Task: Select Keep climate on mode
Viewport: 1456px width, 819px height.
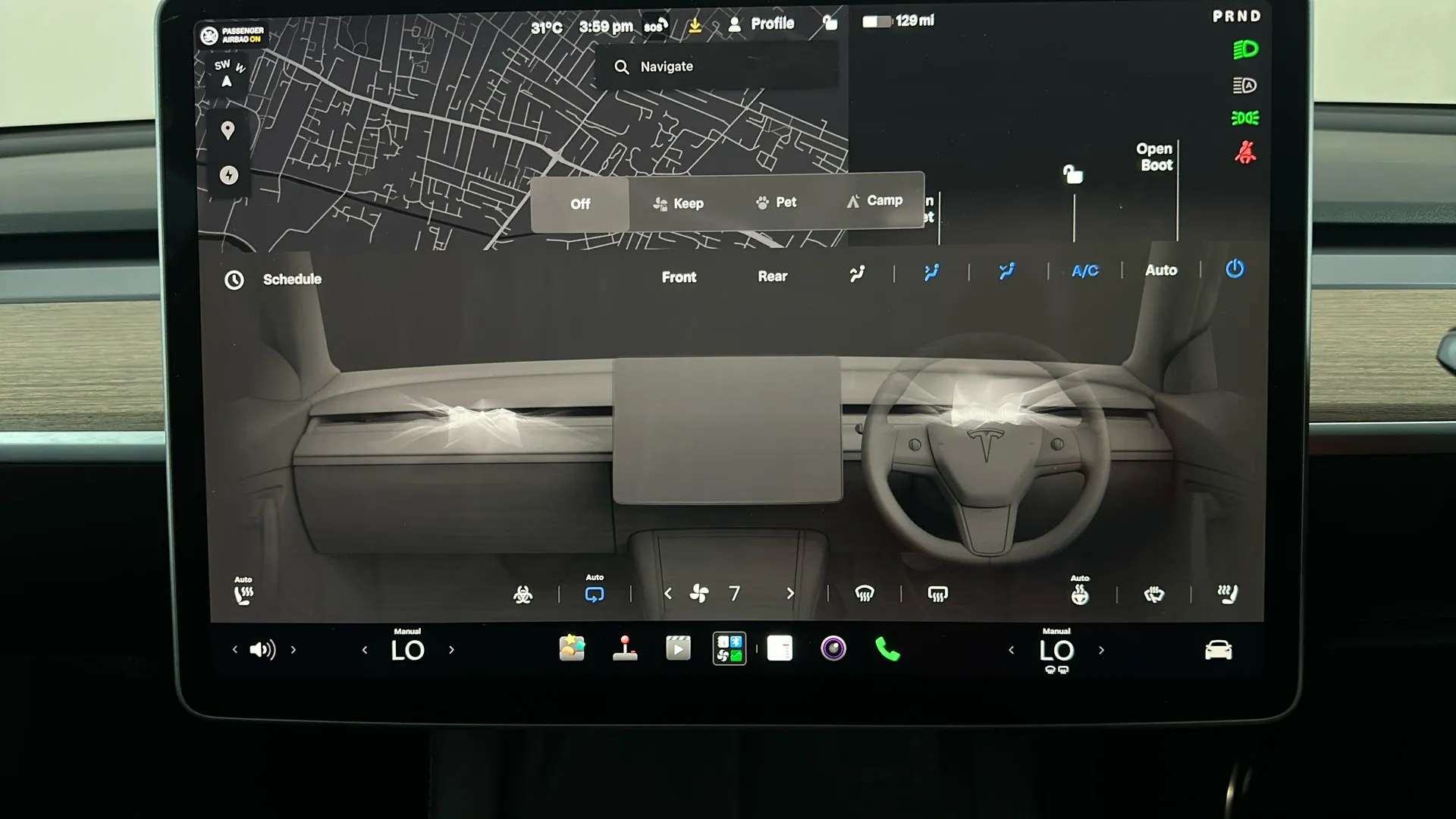Action: [x=678, y=203]
